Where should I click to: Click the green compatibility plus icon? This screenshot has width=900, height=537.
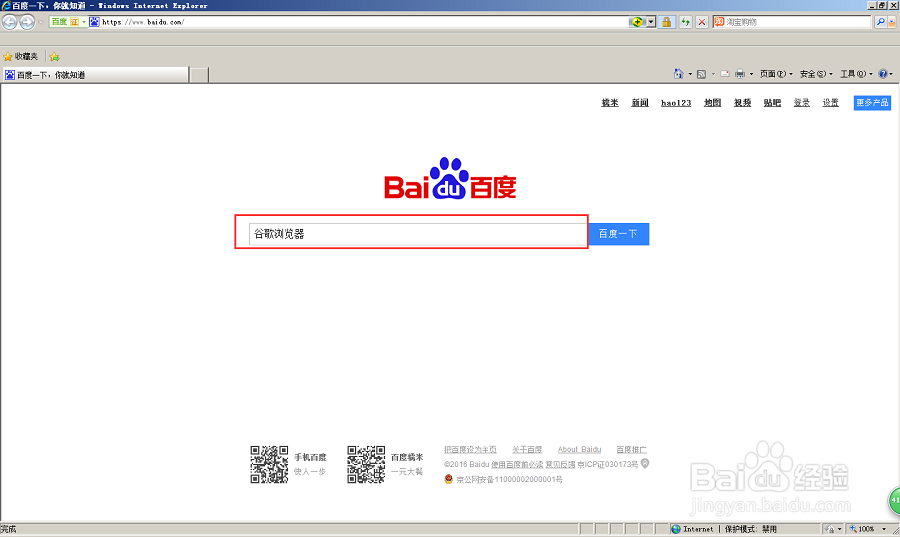pos(637,22)
